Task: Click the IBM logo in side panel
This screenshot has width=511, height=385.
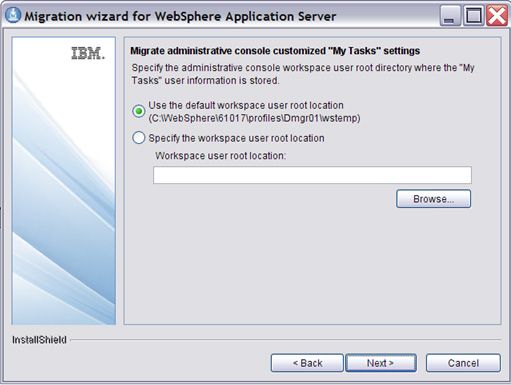Action: pyautogui.click(x=88, y=53)
